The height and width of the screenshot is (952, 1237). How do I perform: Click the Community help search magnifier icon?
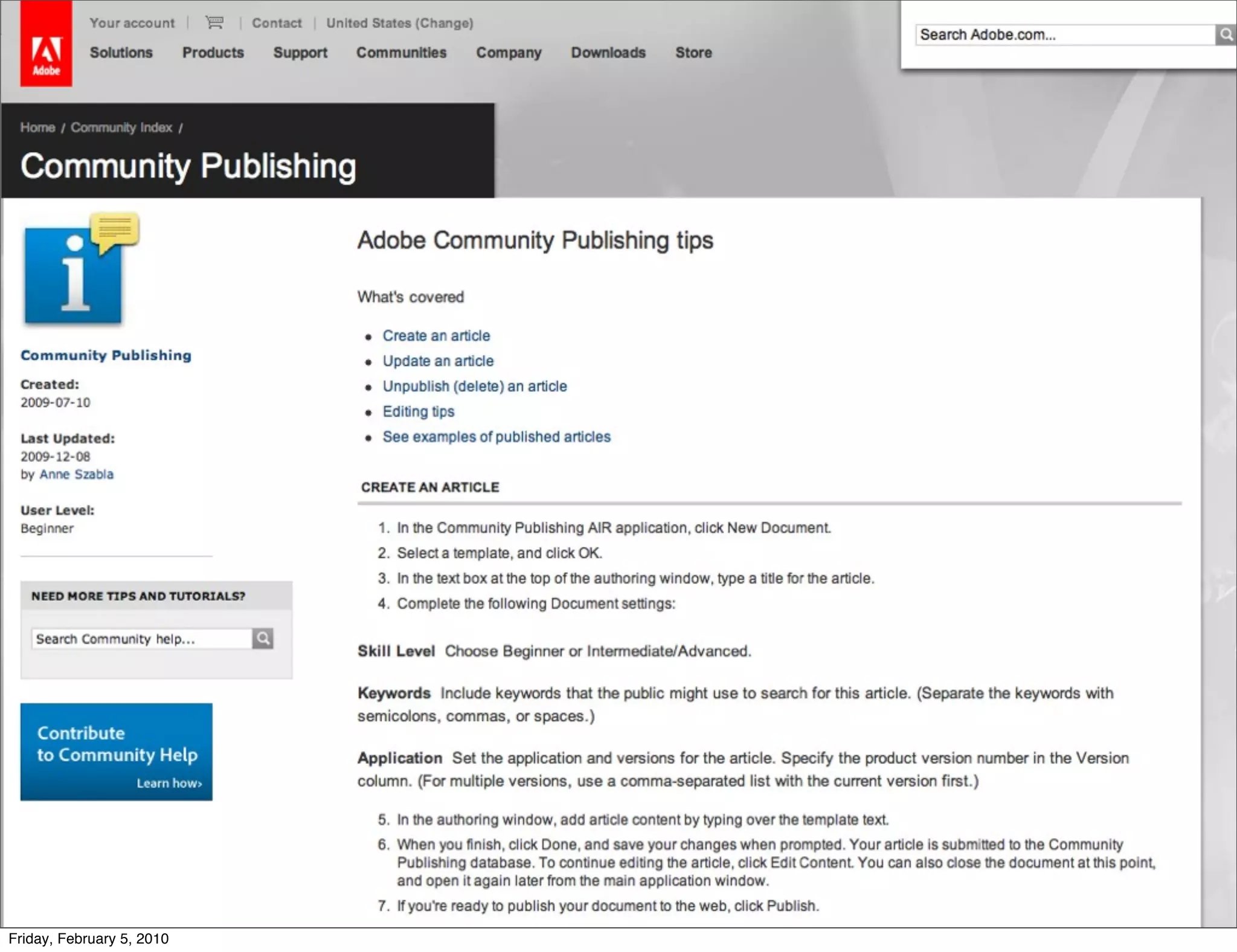[263, 638]
